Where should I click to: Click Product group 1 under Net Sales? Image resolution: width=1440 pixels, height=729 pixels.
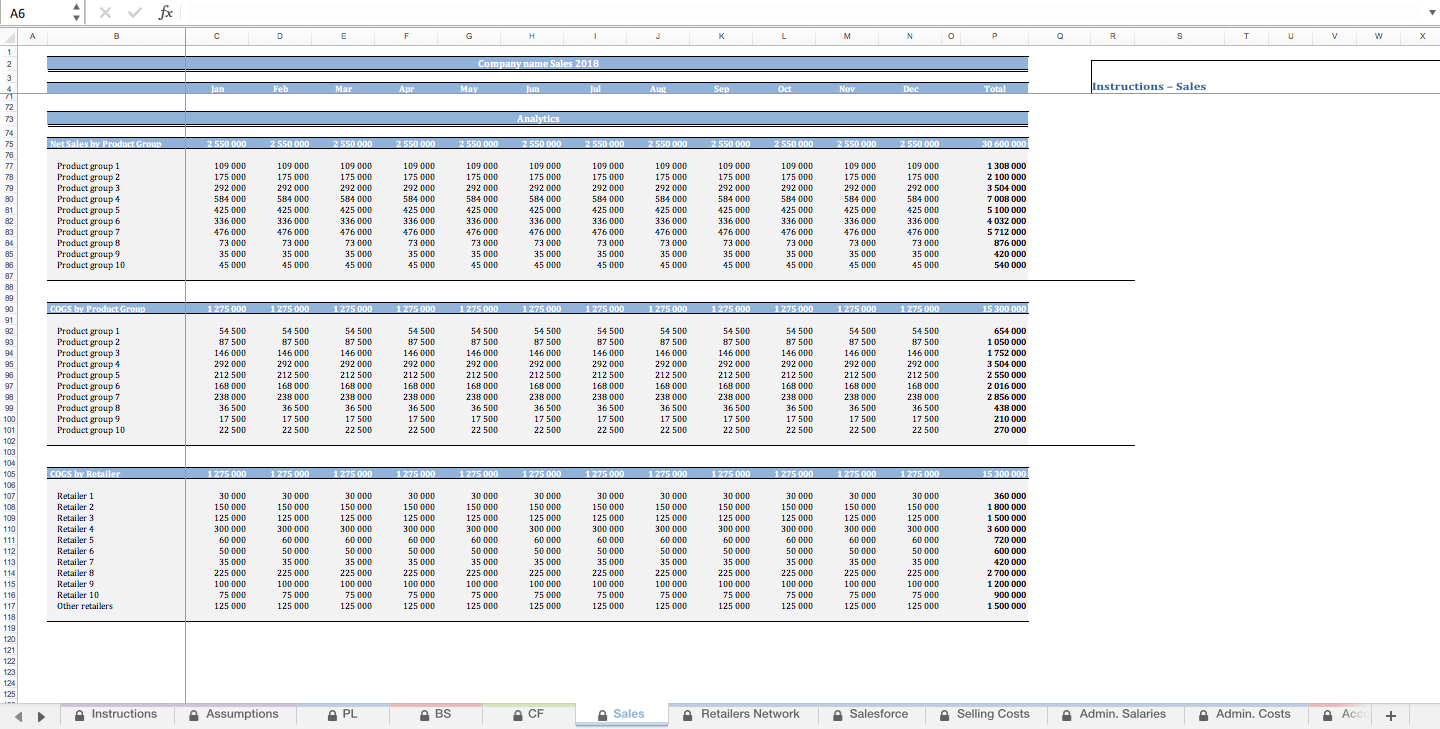click(88, 166)
